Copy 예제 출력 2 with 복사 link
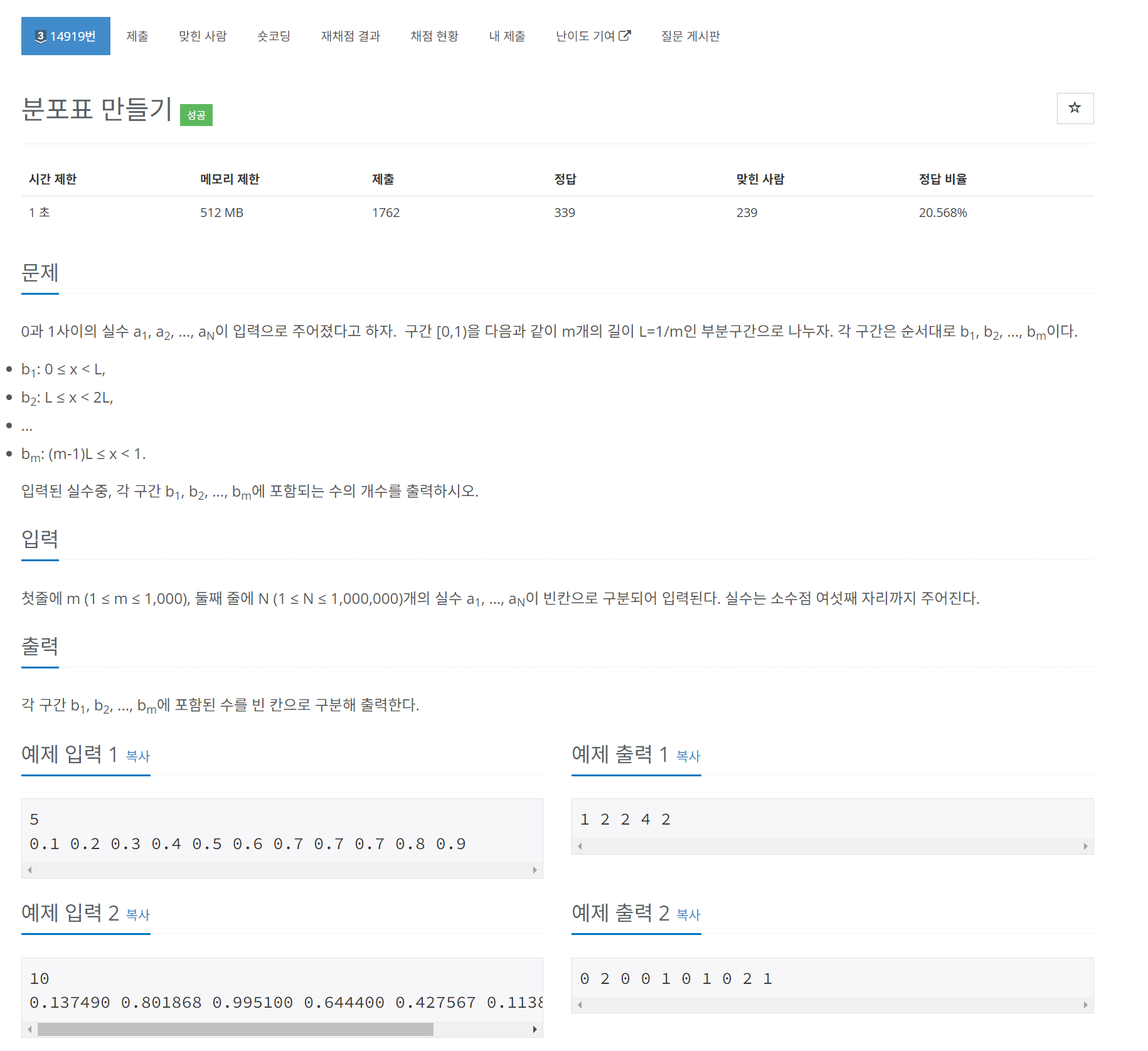1148x1051 pixels. tap(688, 915)
